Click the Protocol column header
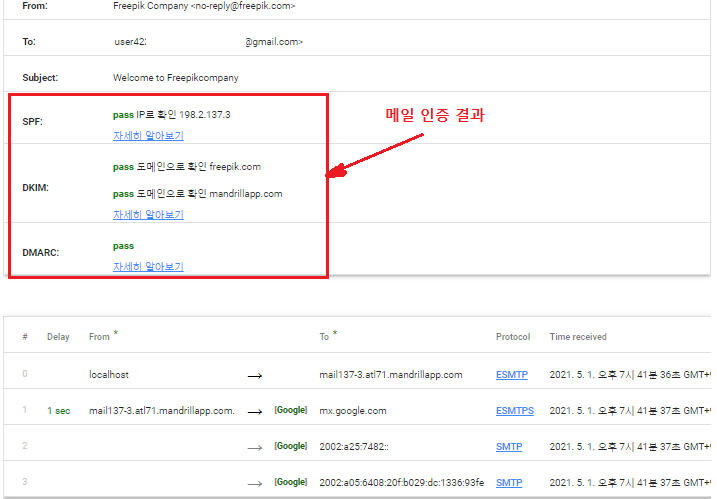The width and height of the screenshot is (717, 499). 513,337
